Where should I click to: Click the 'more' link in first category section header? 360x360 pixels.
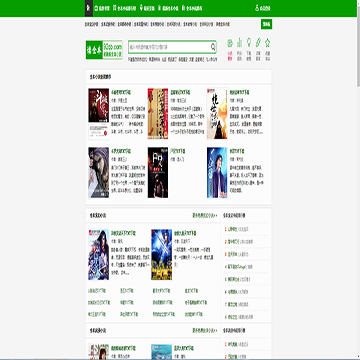pyautogui.click(x=205, y=215)
